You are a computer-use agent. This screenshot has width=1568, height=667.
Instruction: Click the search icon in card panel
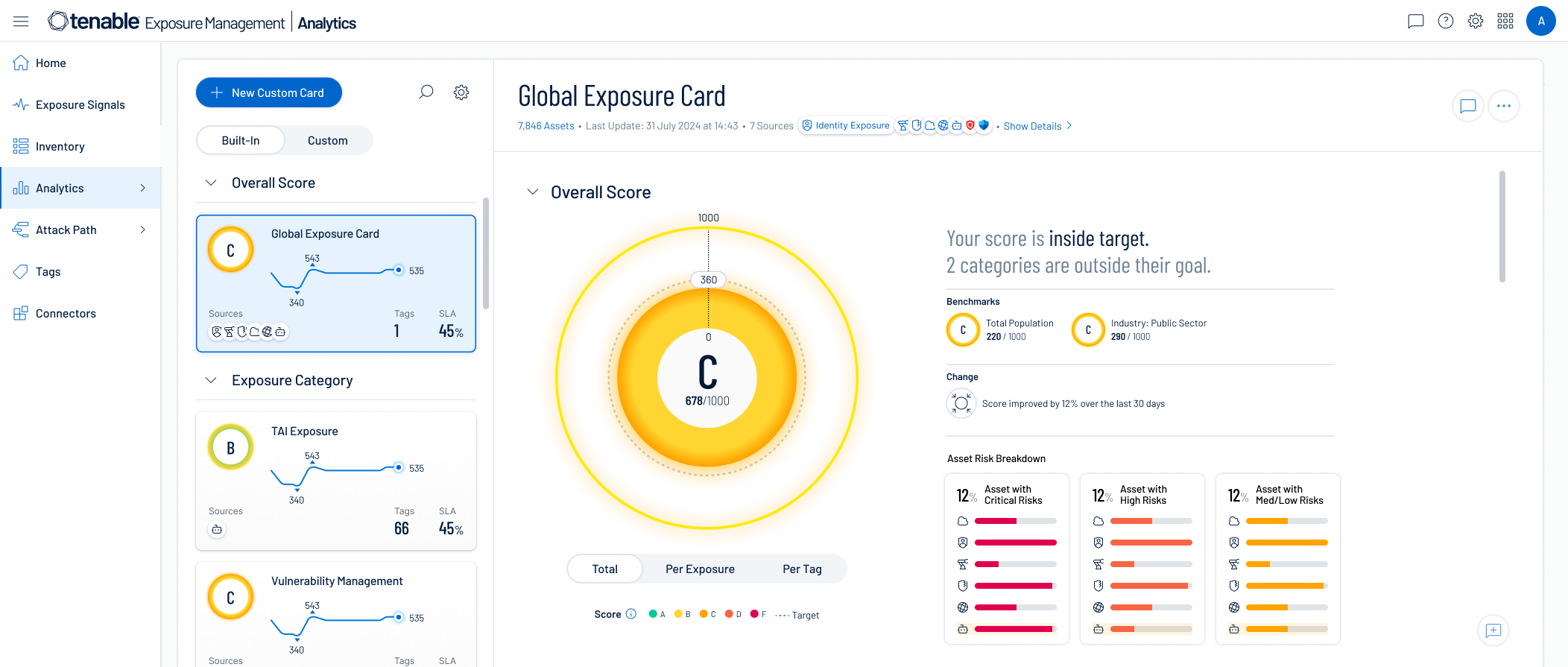coord(426,92)
